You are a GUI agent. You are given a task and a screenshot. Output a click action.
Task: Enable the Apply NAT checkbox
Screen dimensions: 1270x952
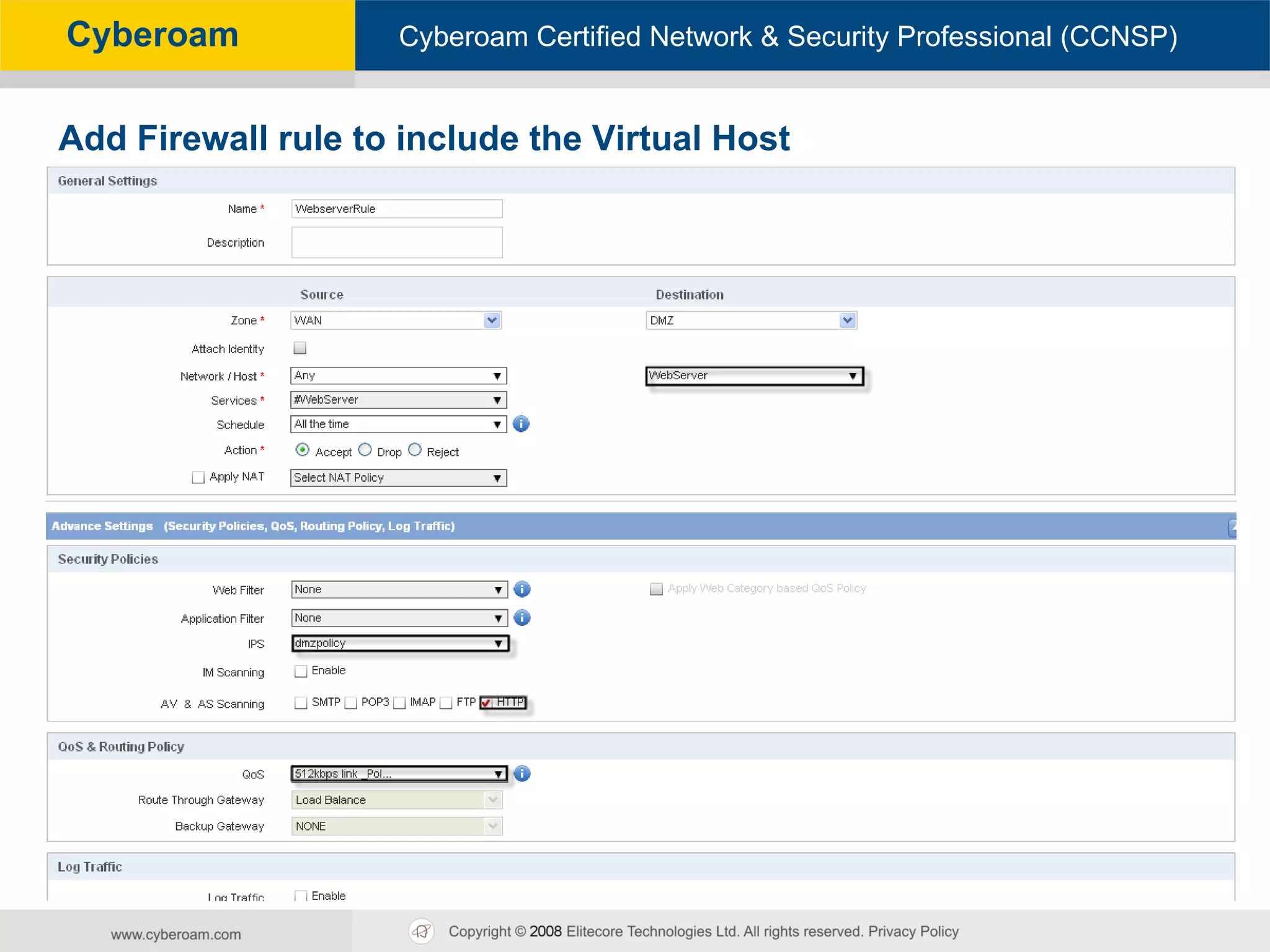[x=198, y=477]
